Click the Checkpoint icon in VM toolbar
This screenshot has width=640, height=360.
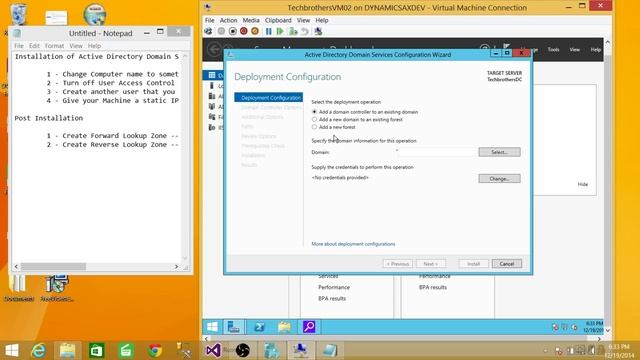(293, 31)
